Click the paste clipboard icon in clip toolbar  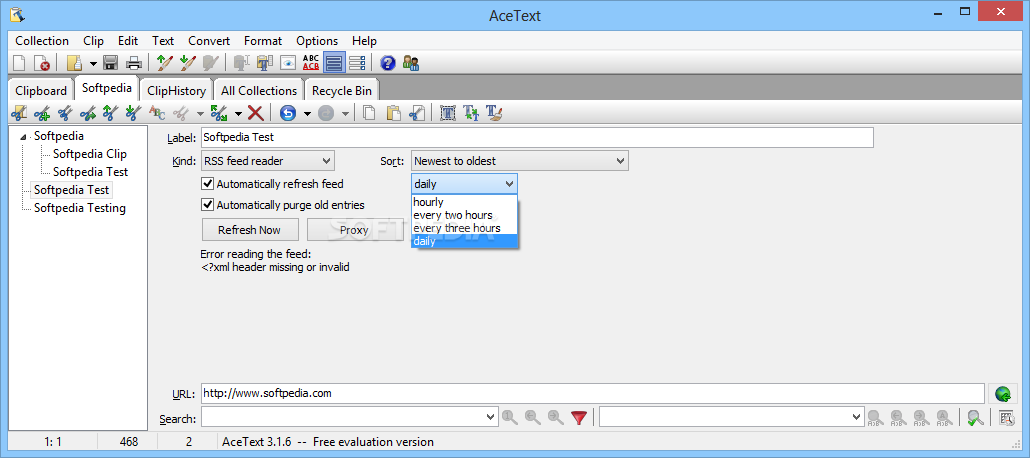coord(393,113)
